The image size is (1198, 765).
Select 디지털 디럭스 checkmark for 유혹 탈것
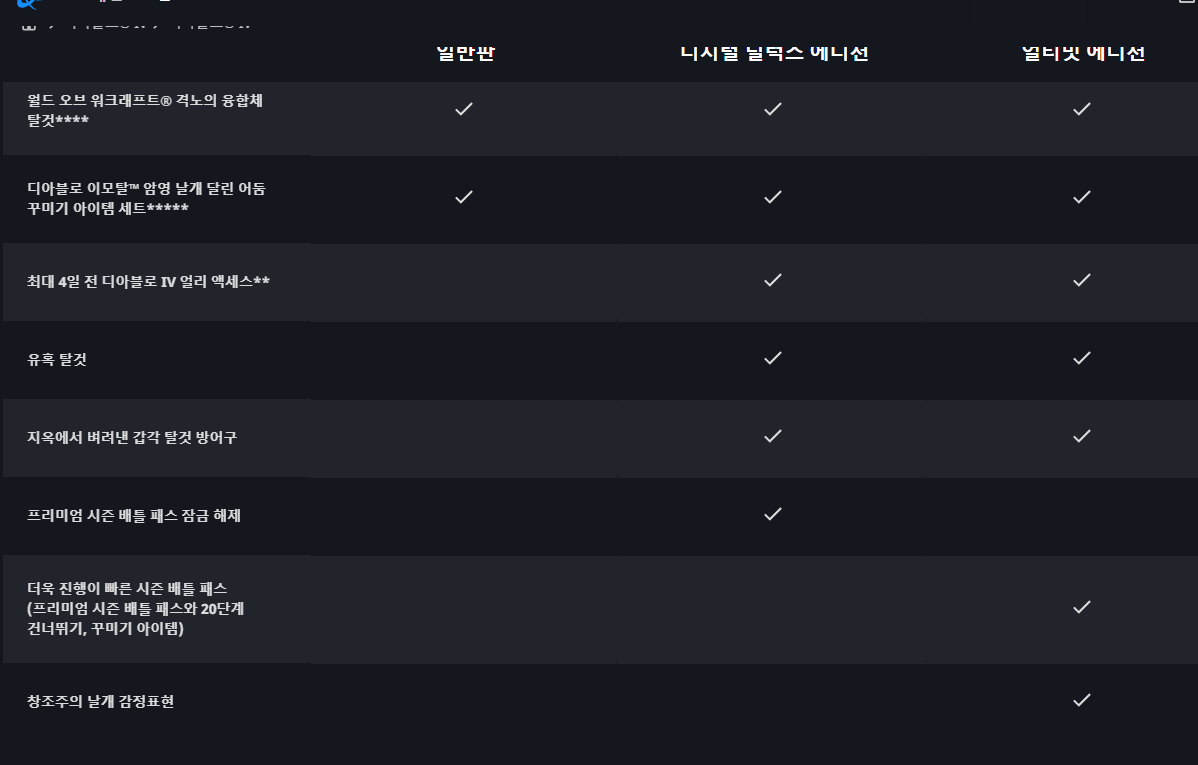pyautogui.click(x=772, y=358)
